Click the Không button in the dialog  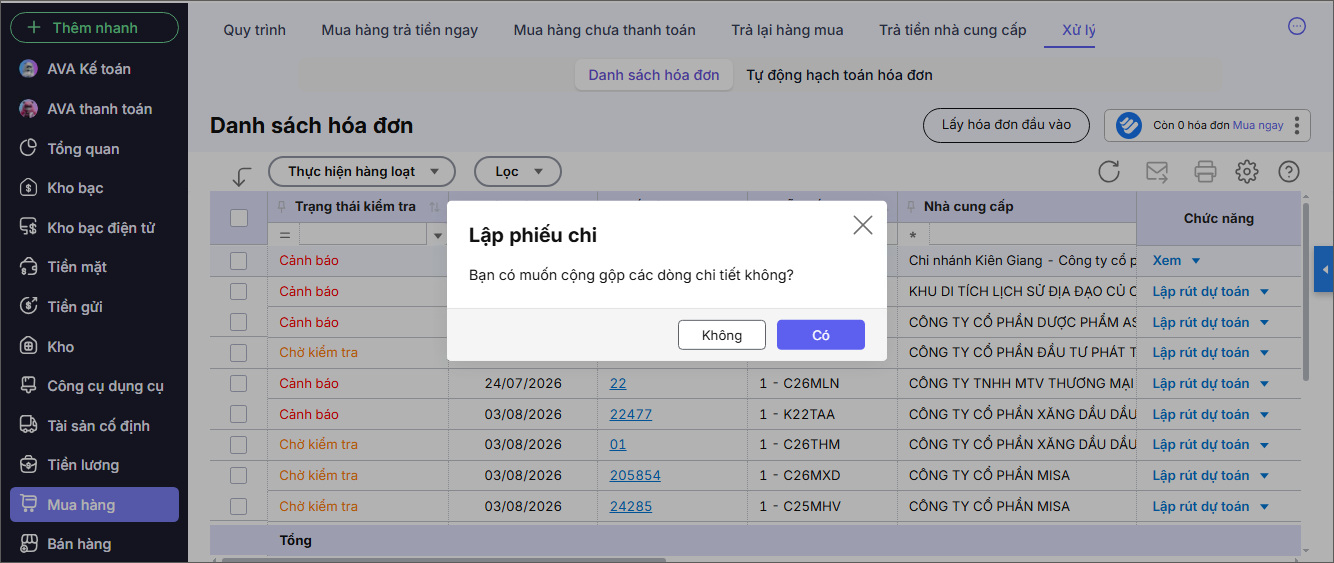point(722,335)
